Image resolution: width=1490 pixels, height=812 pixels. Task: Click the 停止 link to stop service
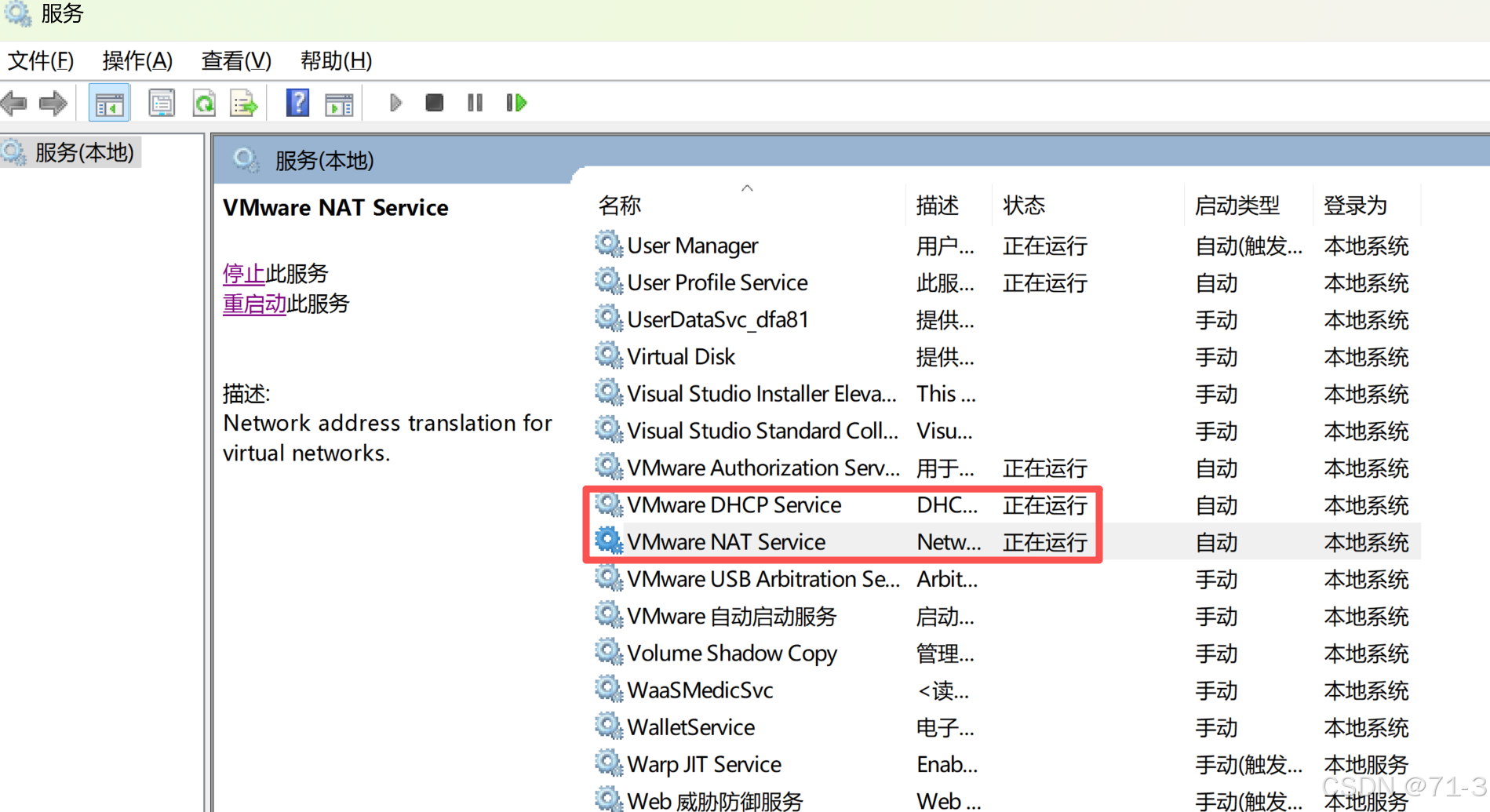click(244, 274)
